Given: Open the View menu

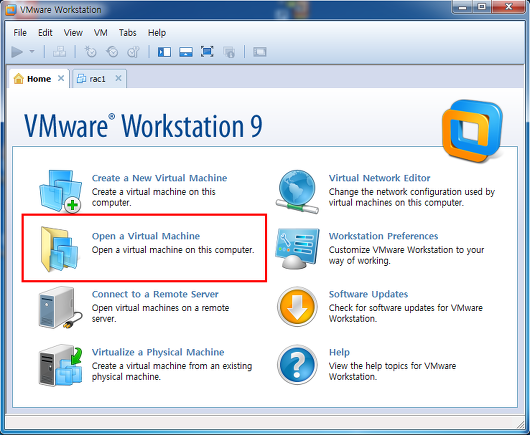Looking at the screenshot, I should [x=73, y=33].
